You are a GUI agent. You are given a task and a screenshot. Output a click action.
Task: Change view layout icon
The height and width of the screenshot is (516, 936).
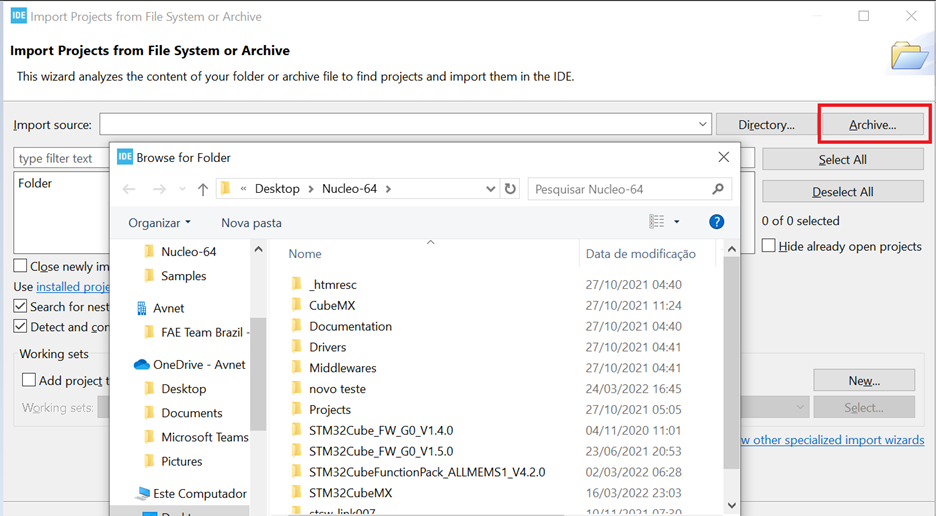pos(657,222)
